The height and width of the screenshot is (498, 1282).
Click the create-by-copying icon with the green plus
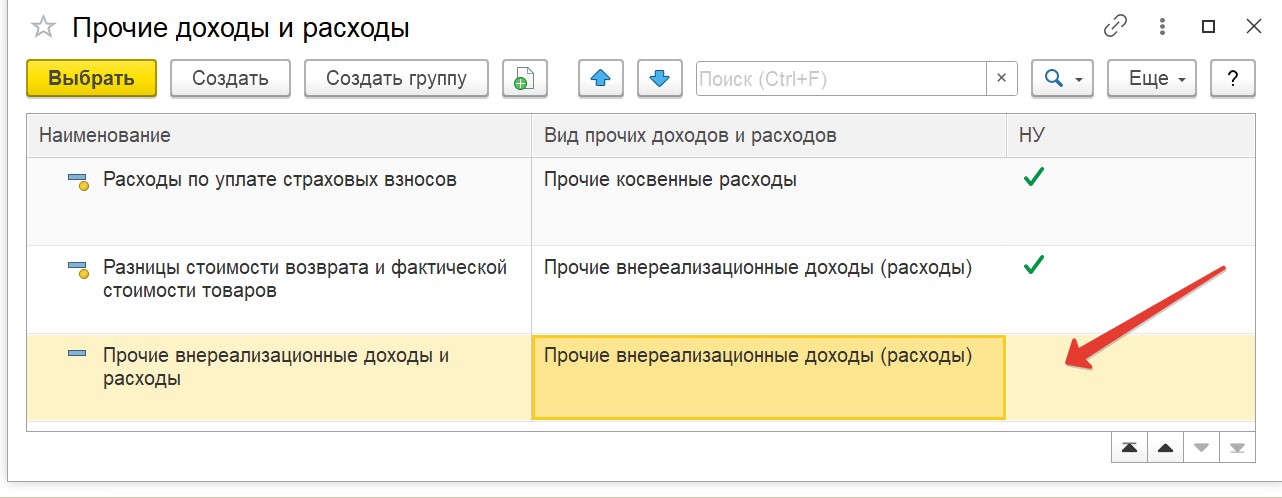pos(525,78)
